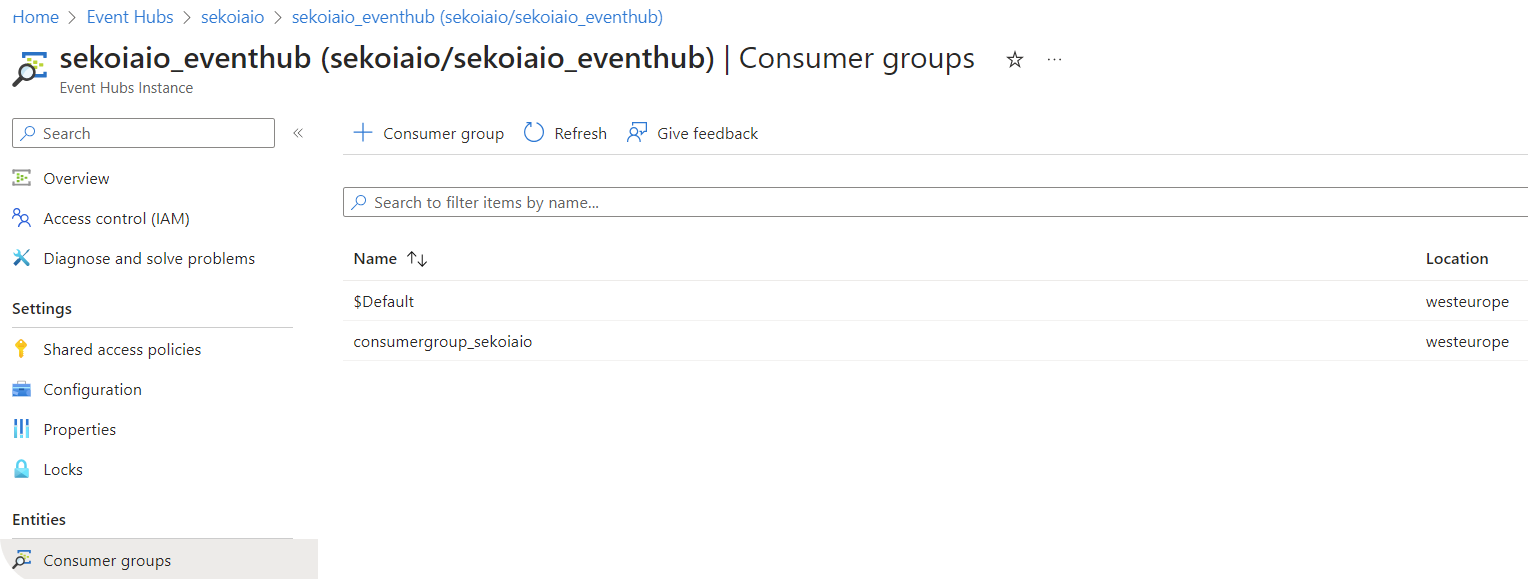Click the Locks padlock icon
1528x586 pixels.
point(21,469)
